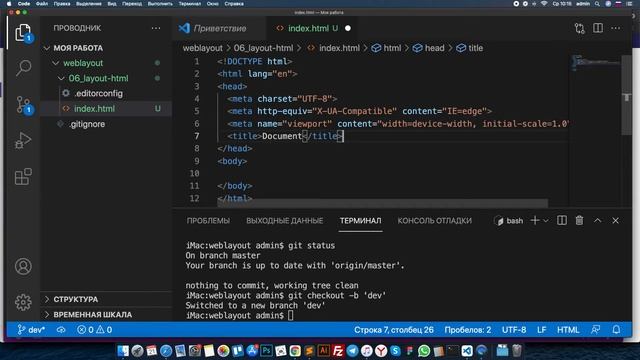This screenshot has height=360, width=640.
Task: Open the Extensions view
Action: 23,177
